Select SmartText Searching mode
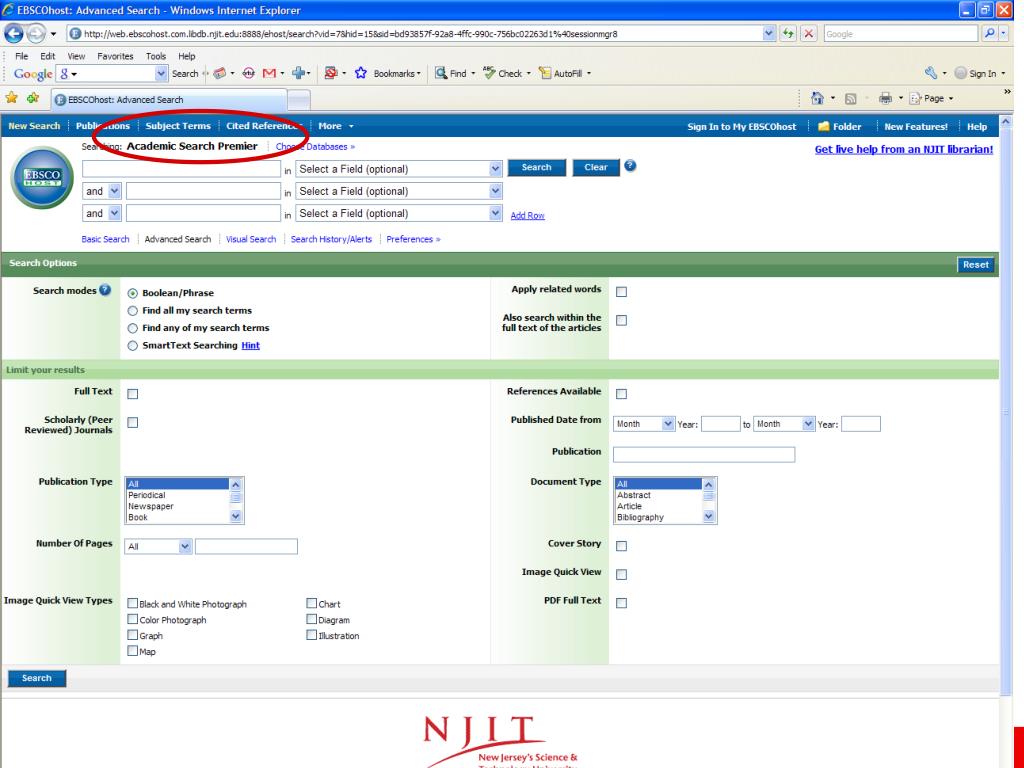Image resolution: width=1024 pixels, height=768 pixels. (133, 346)
